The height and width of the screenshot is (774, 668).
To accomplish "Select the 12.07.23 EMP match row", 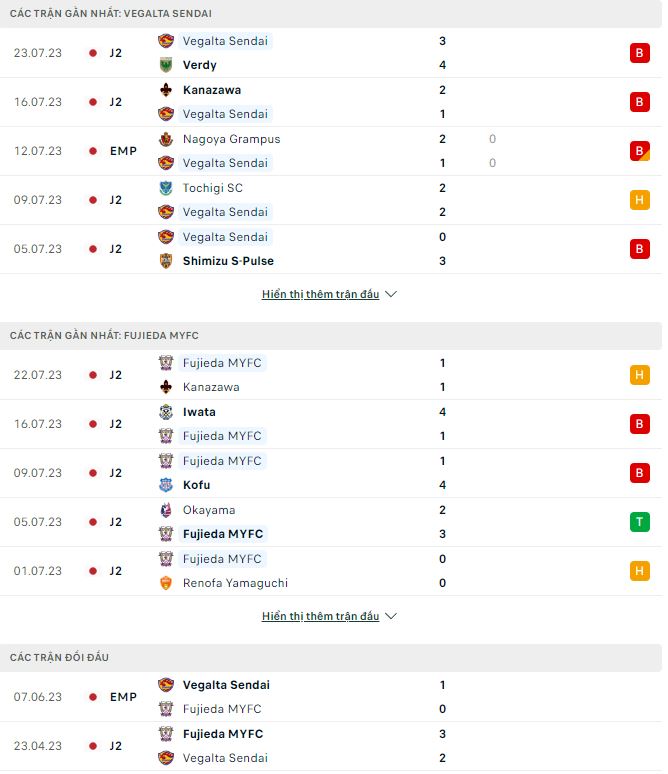I will (330, 151).
